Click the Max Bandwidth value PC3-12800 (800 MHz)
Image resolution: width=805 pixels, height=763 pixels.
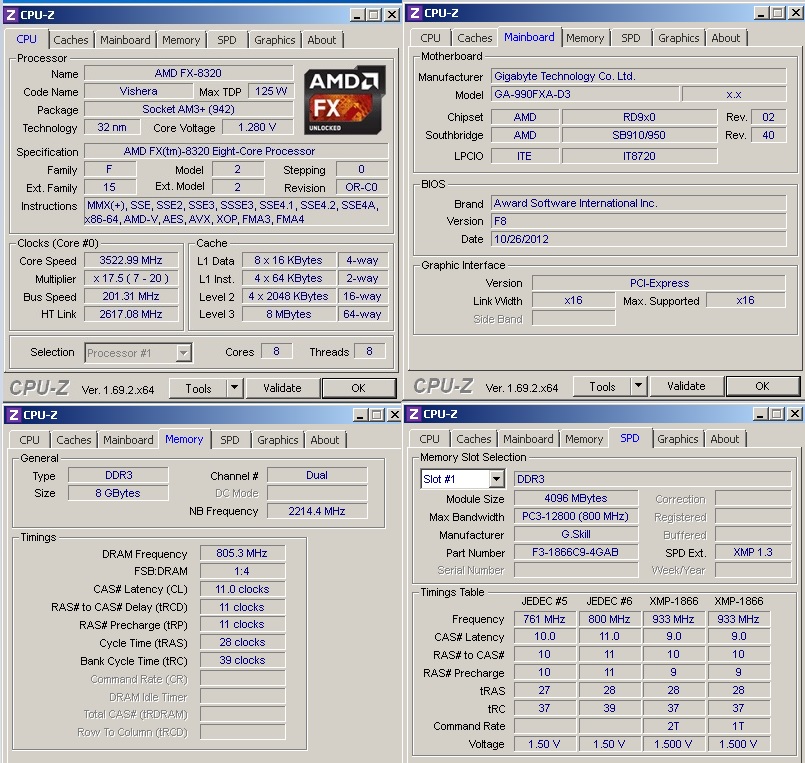[576, 516]
